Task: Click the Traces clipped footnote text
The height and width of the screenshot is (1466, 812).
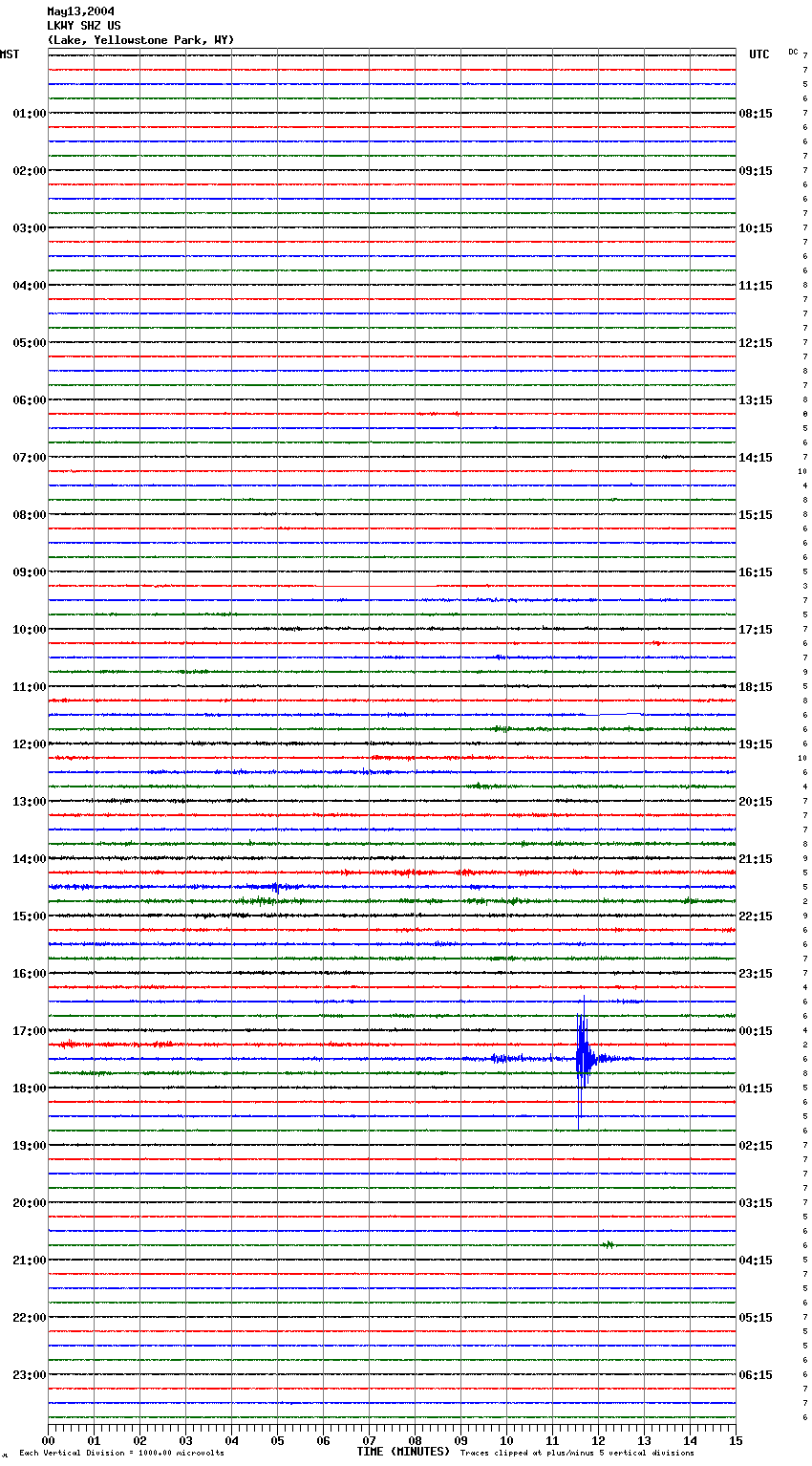Action: coord(577,1454)
